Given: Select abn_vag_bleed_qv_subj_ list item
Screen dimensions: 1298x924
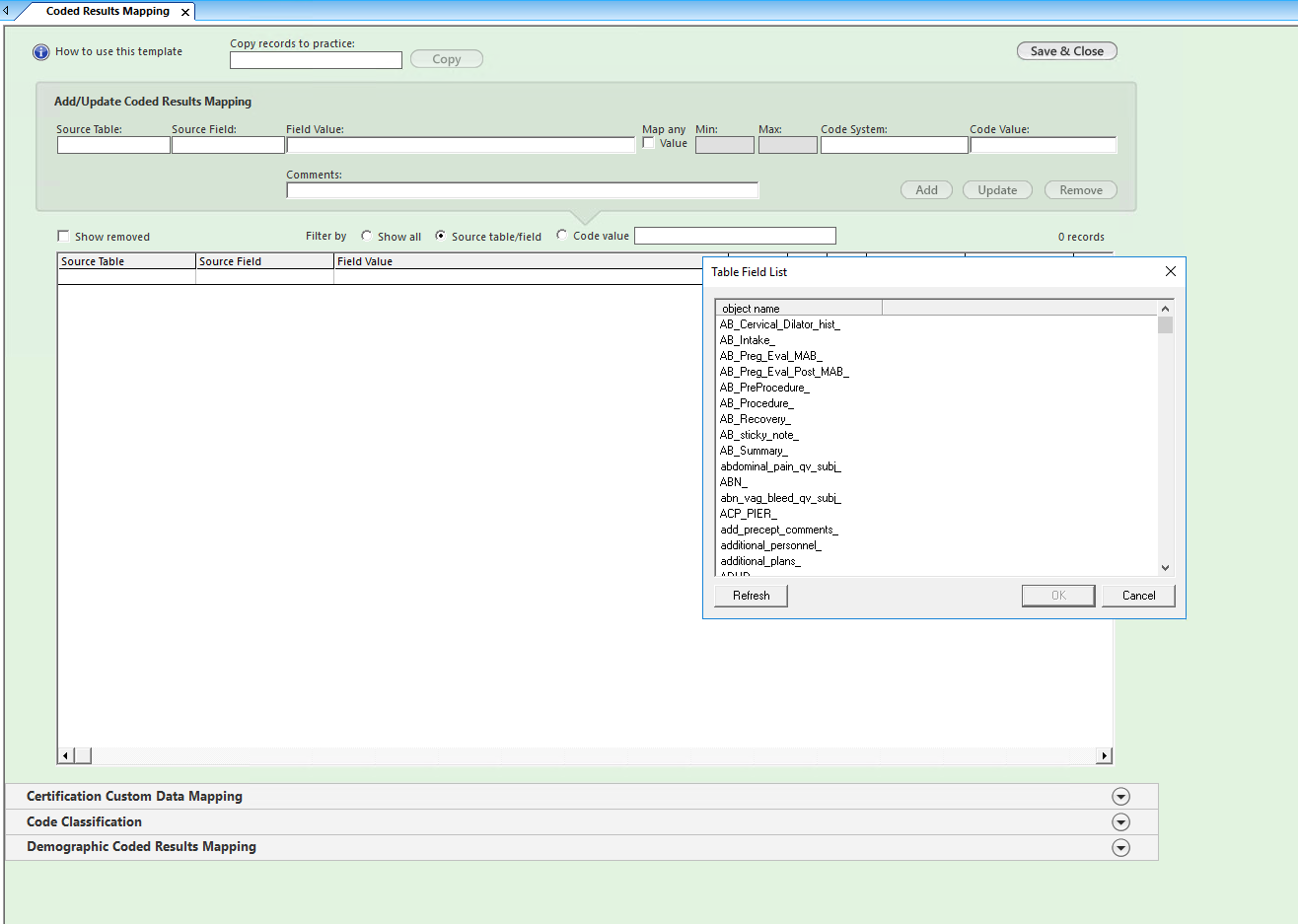Looking at the screenshot, I should (x=780, y=498).
